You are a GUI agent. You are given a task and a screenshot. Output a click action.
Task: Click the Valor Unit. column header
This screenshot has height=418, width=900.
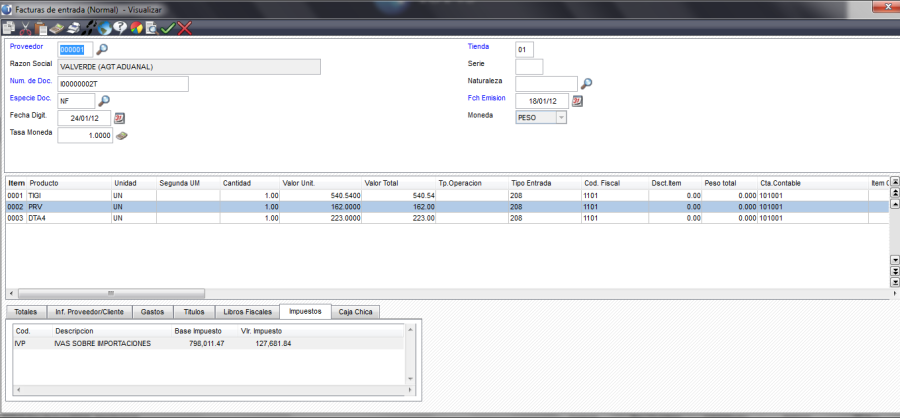321,183
